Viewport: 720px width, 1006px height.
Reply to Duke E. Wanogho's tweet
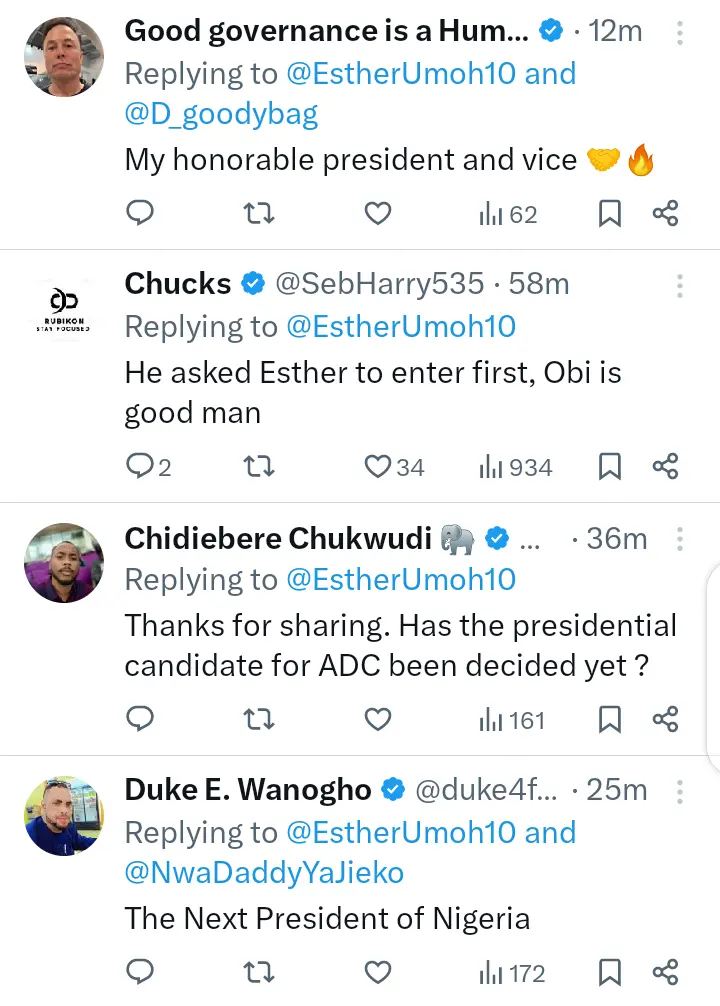click(140, 971)
